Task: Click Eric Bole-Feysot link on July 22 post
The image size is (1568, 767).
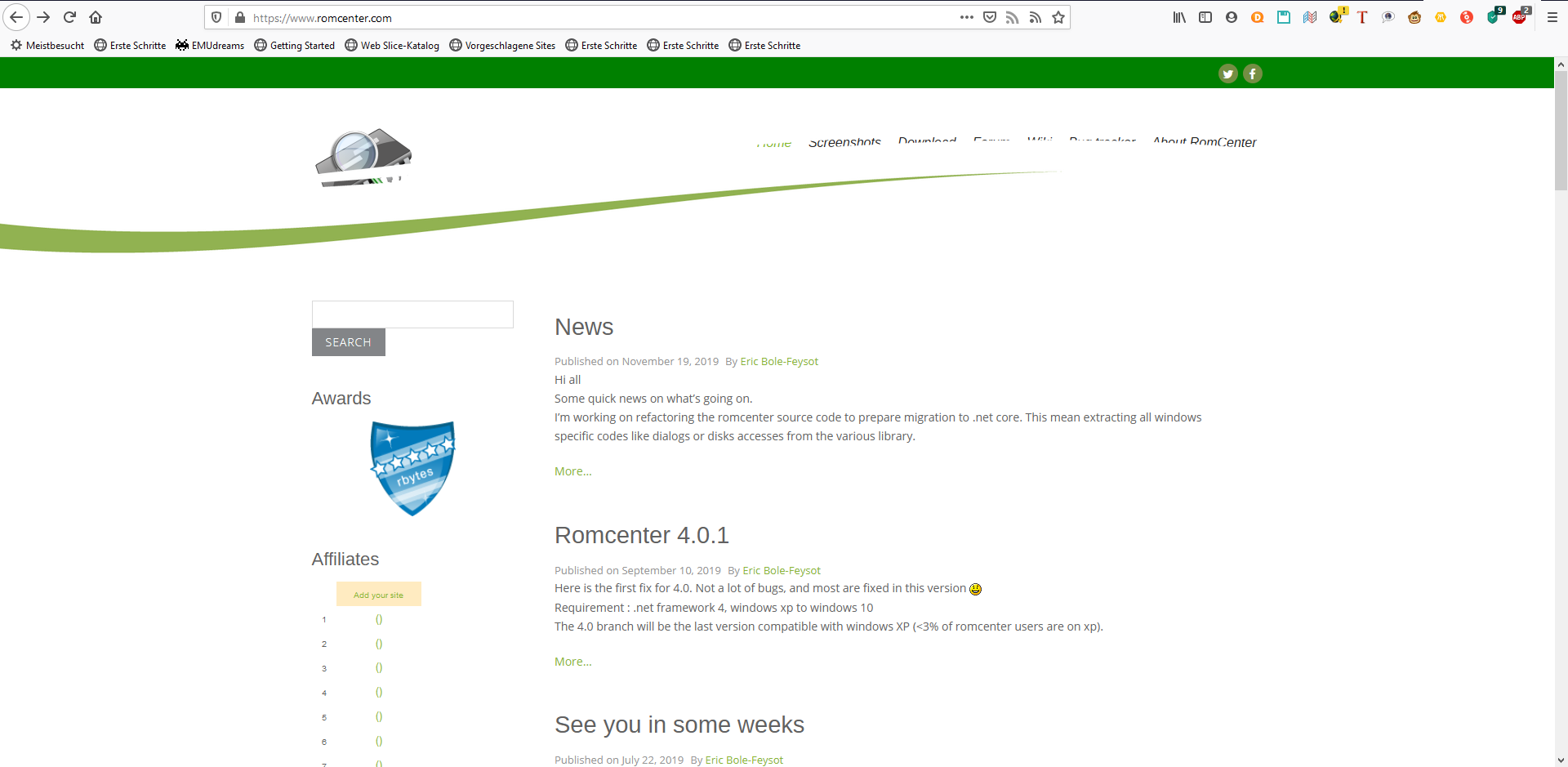Action: 744,760
